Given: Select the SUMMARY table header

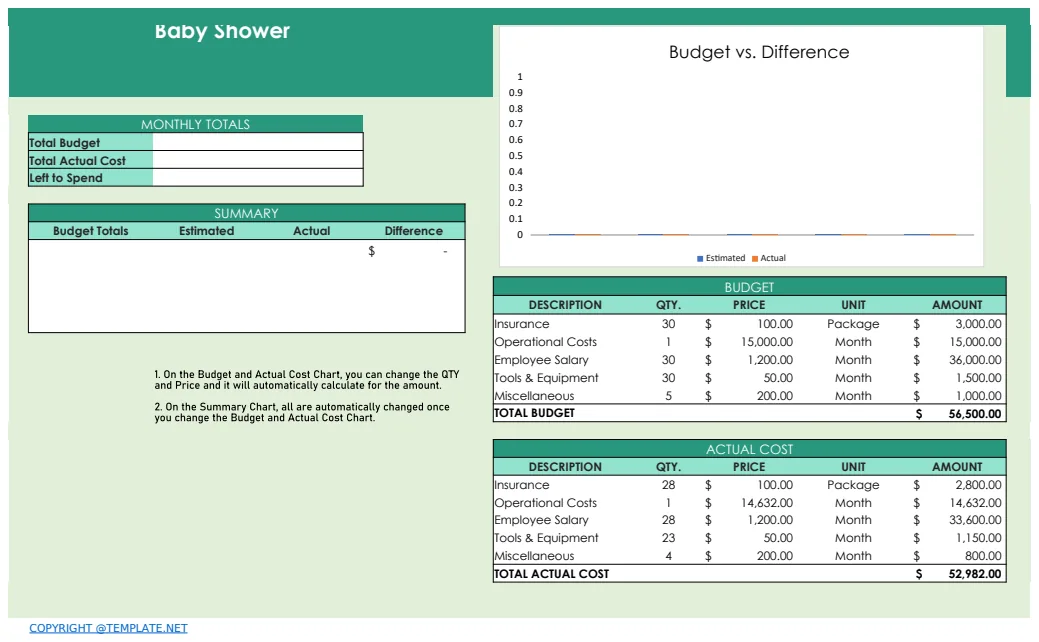Looking at the screenshot, I should 246,213.
